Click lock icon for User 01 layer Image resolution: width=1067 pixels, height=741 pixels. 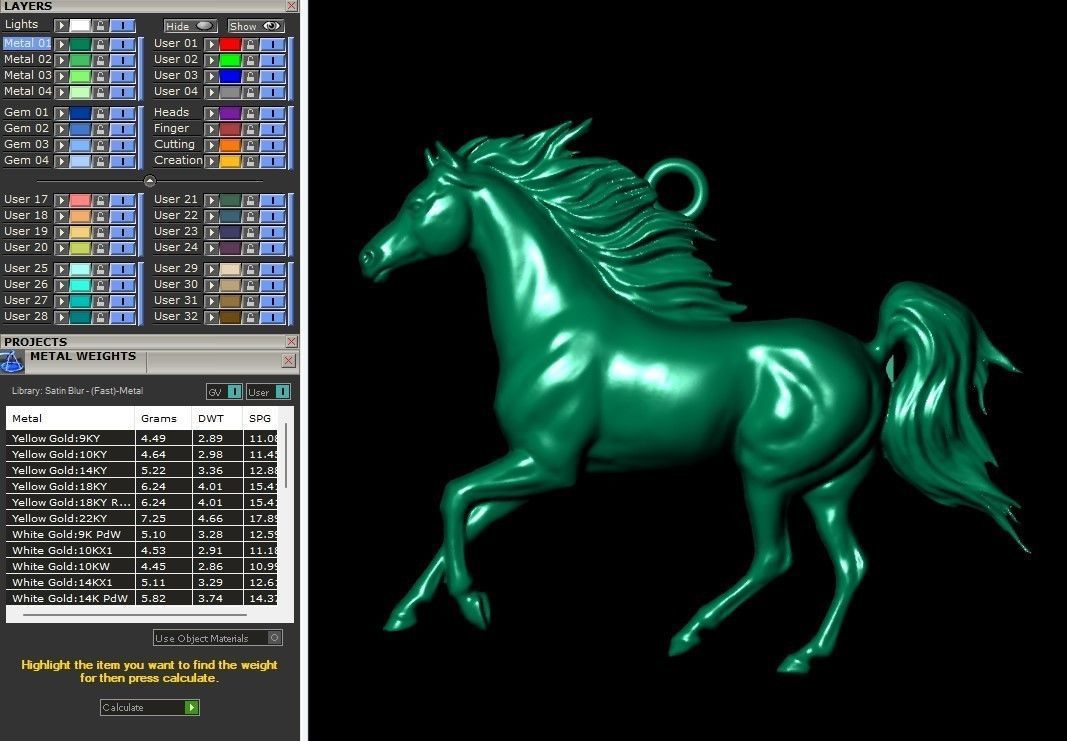pos(250,44)
